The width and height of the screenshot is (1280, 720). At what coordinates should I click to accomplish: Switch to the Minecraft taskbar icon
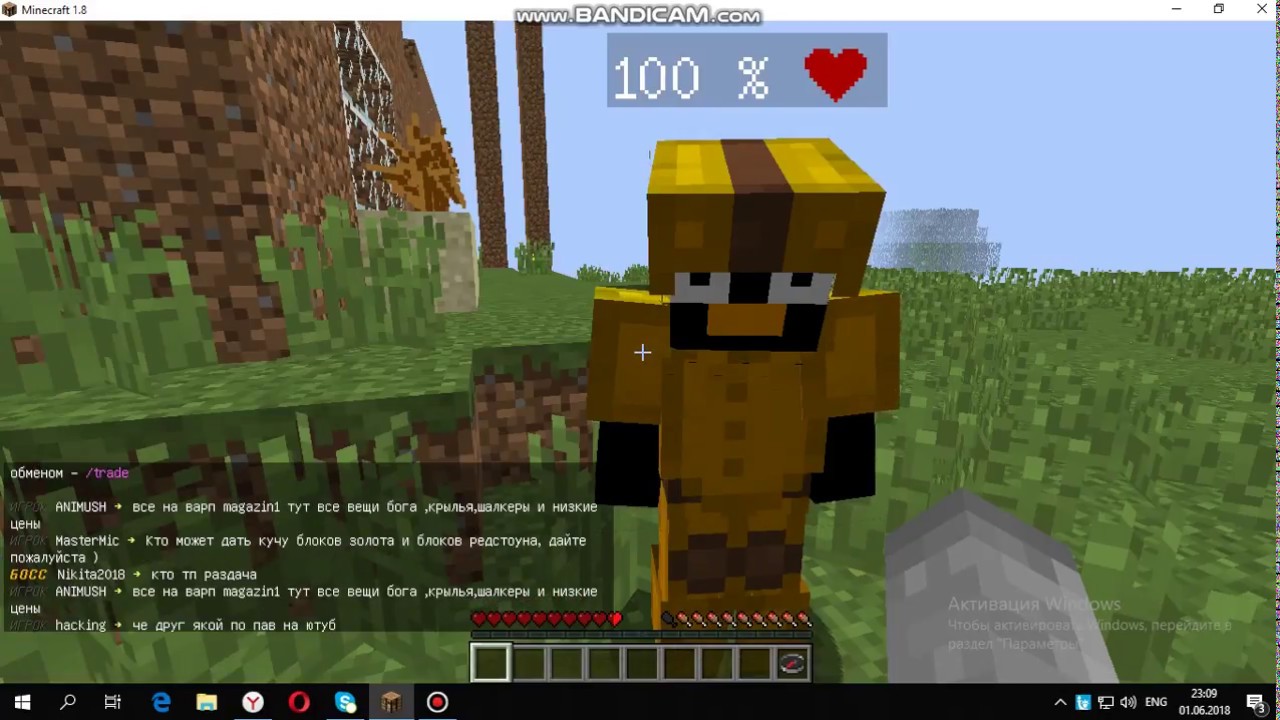point(391,702)
